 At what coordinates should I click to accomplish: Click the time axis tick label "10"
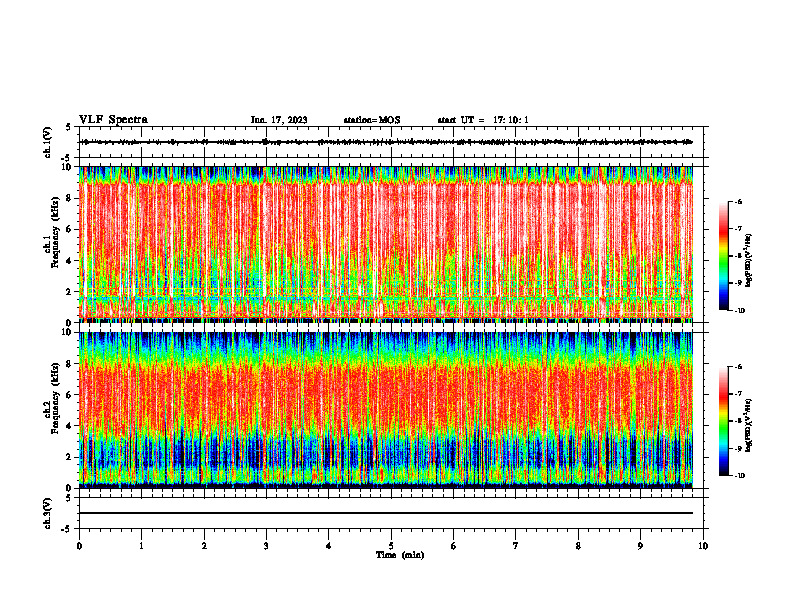(x=703, y=546)
